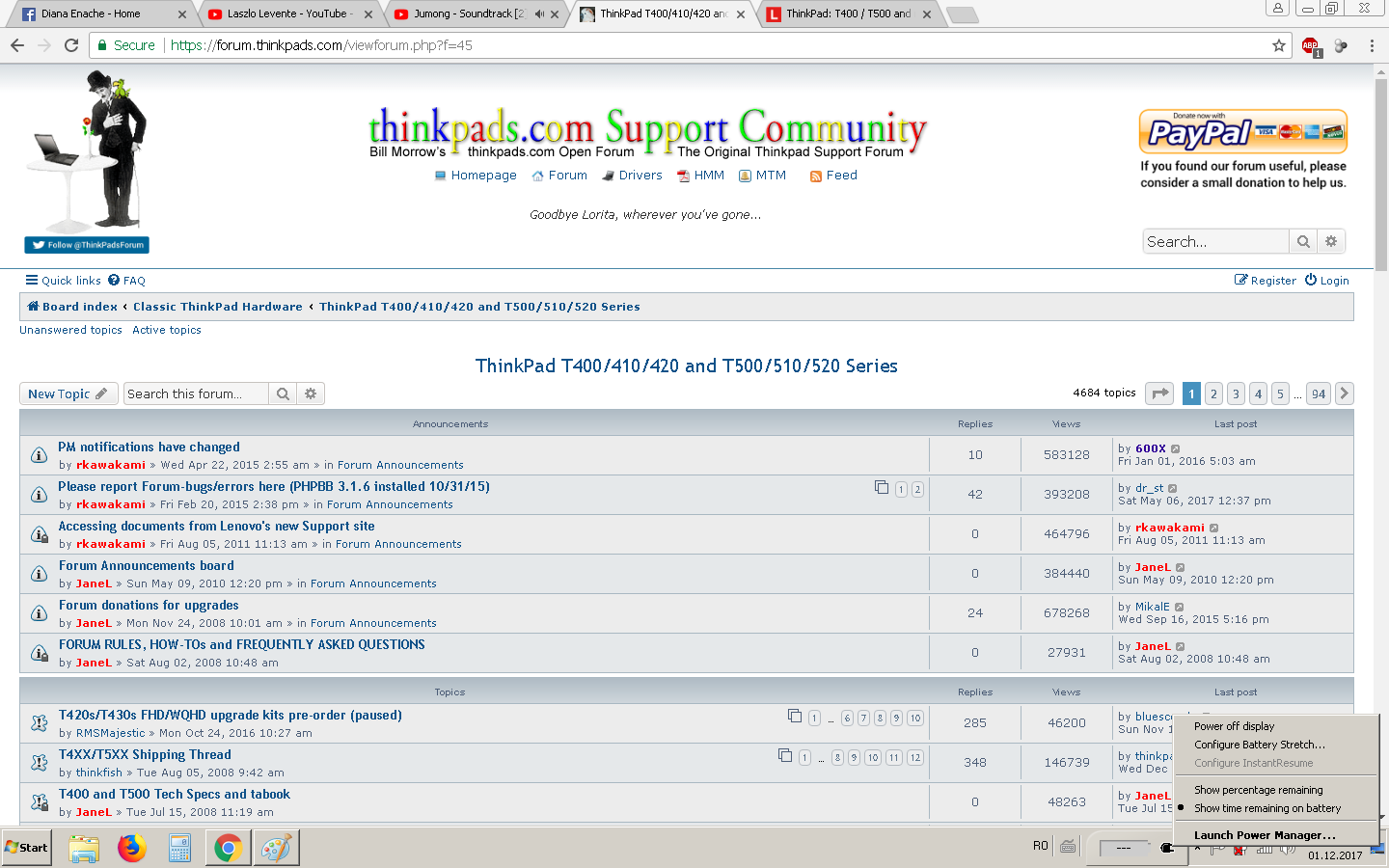
Task: Click the page vertical scrollbar thumb
Action: (1381, 174)
